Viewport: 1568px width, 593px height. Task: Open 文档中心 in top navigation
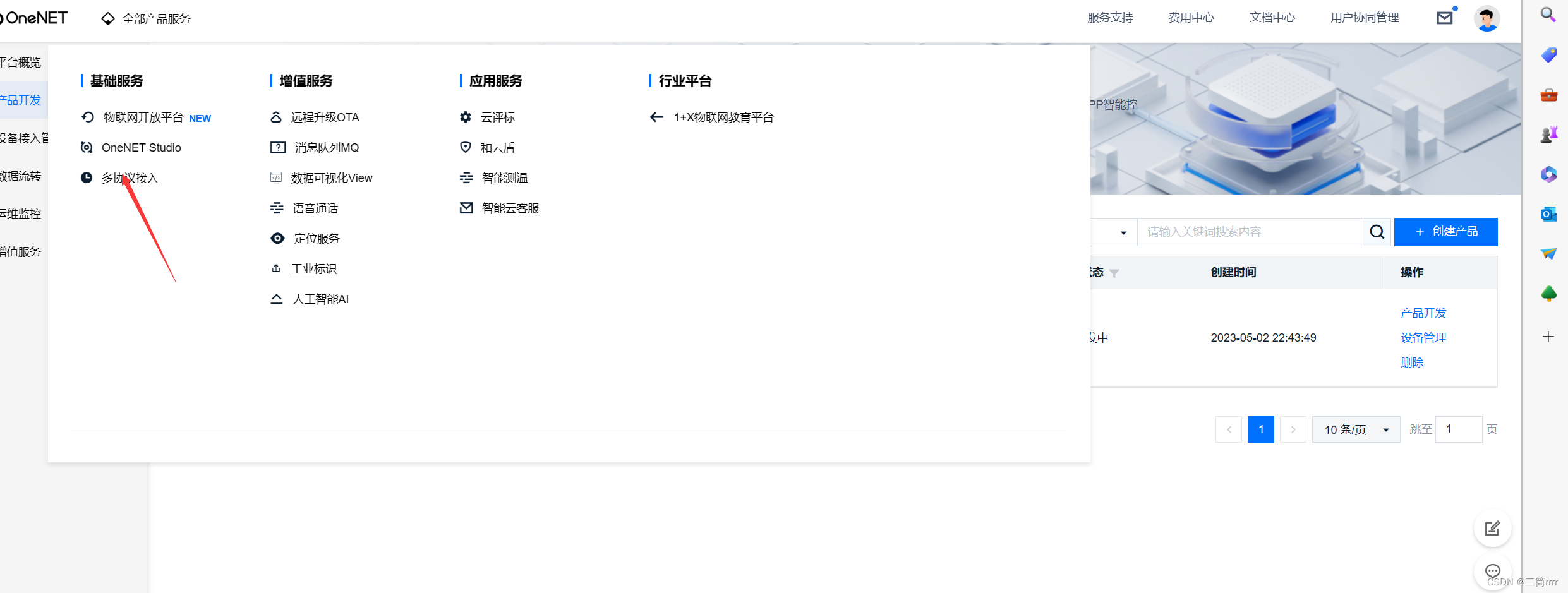(1272, 18)
